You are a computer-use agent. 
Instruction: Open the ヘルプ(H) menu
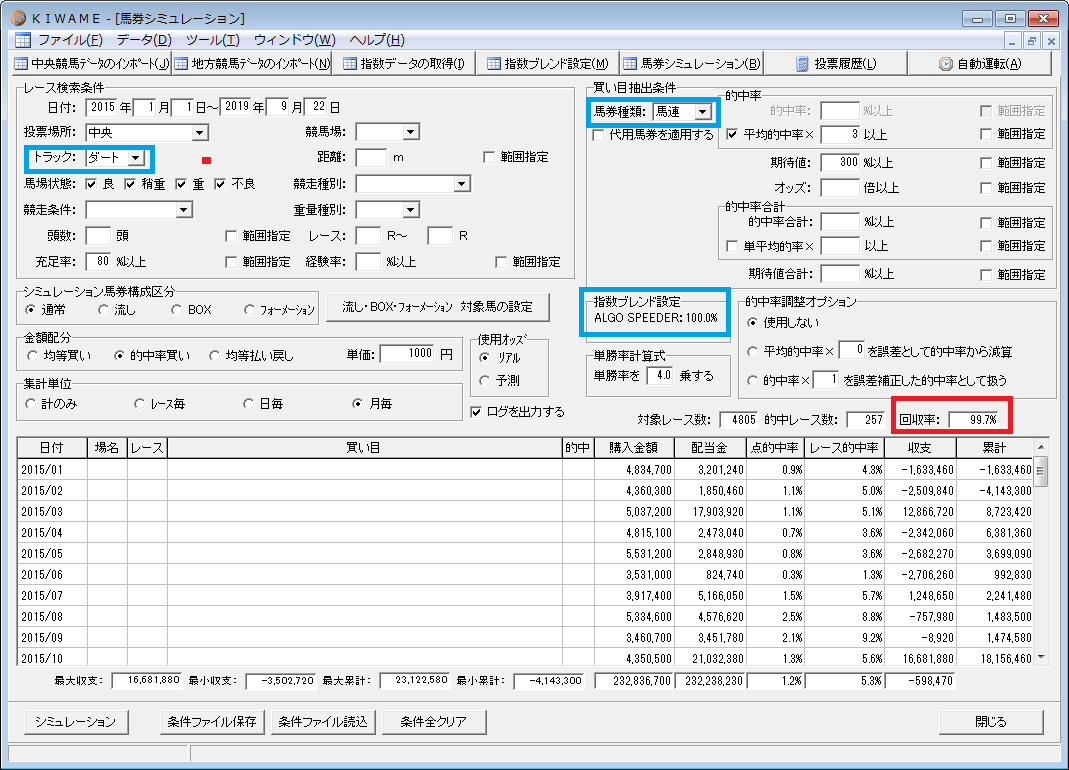[x=377, y=40]
